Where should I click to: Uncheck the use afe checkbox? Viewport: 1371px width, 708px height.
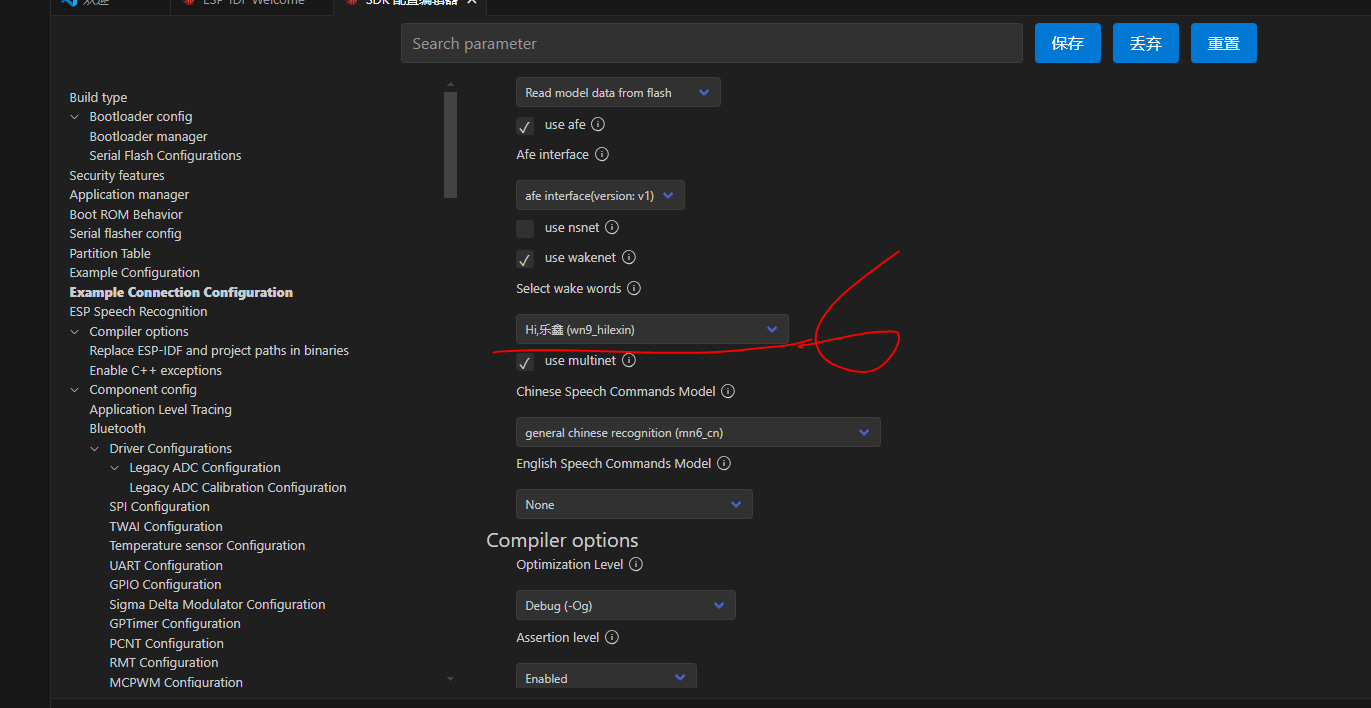click(x=525, y=126)
